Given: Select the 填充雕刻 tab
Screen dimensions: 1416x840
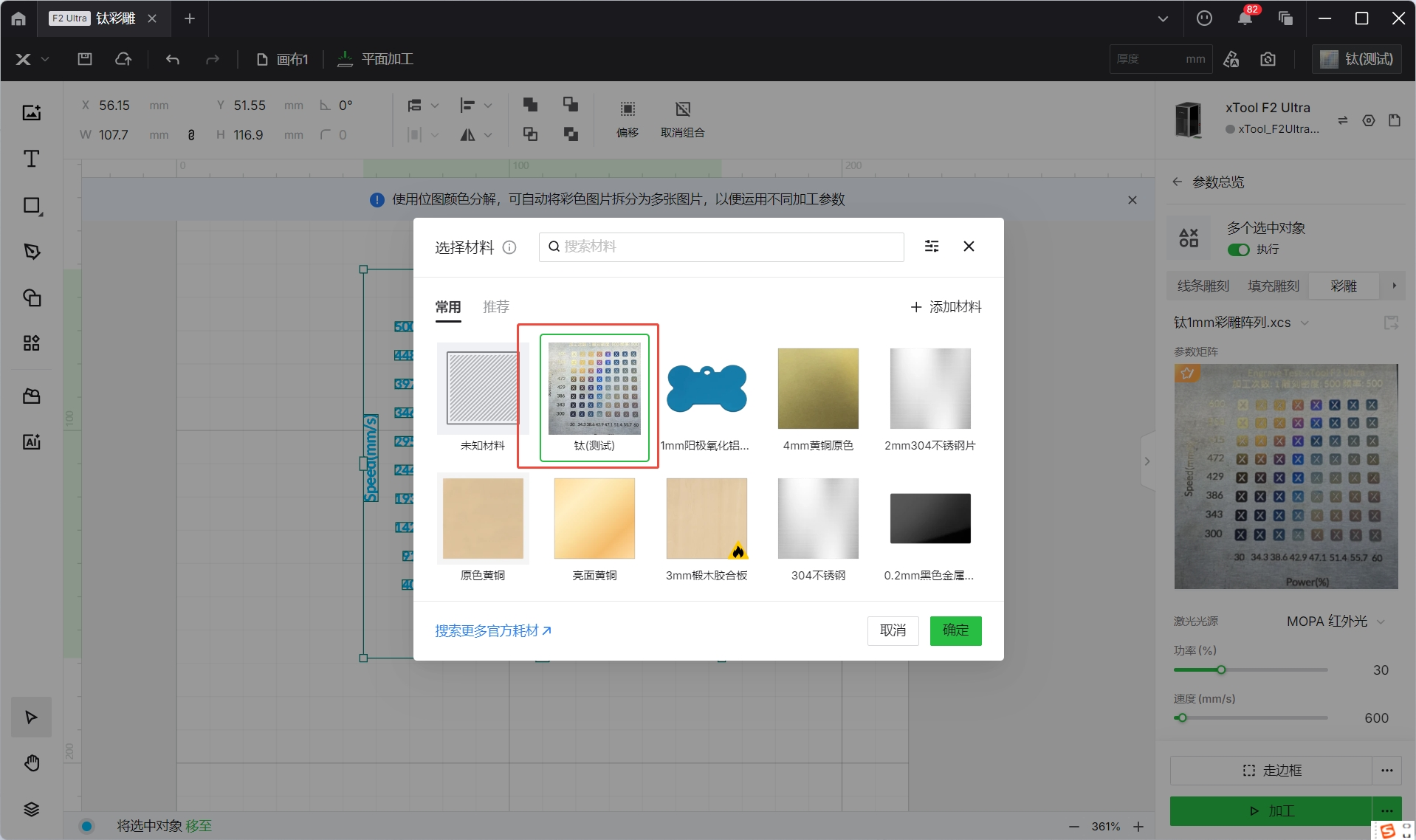Looking at the screenshot, I should click(1274, 286).
